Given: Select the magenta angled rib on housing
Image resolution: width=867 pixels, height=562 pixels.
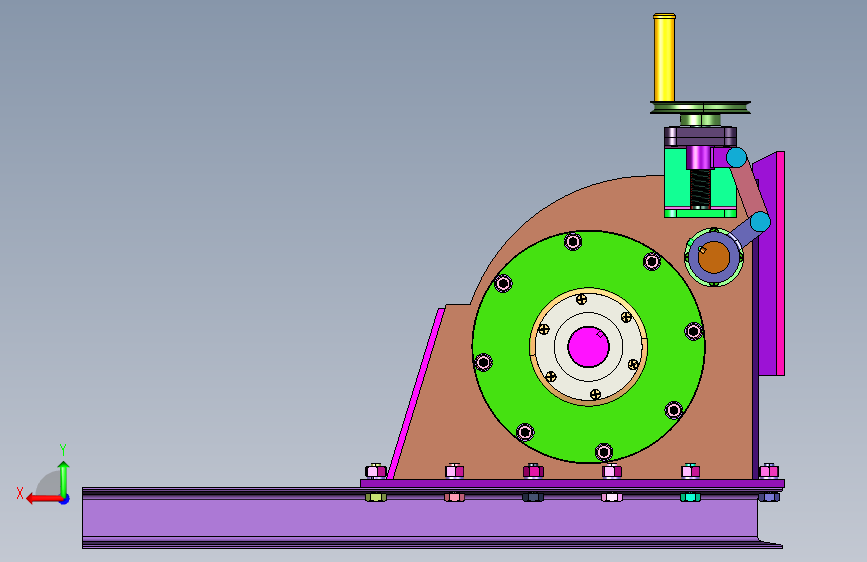Looking at the screenshot, I should coord(416,393).
